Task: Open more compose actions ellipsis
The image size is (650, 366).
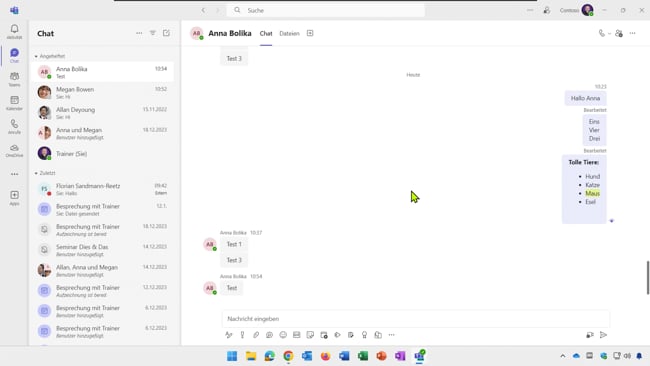Action: click(391, 334)
